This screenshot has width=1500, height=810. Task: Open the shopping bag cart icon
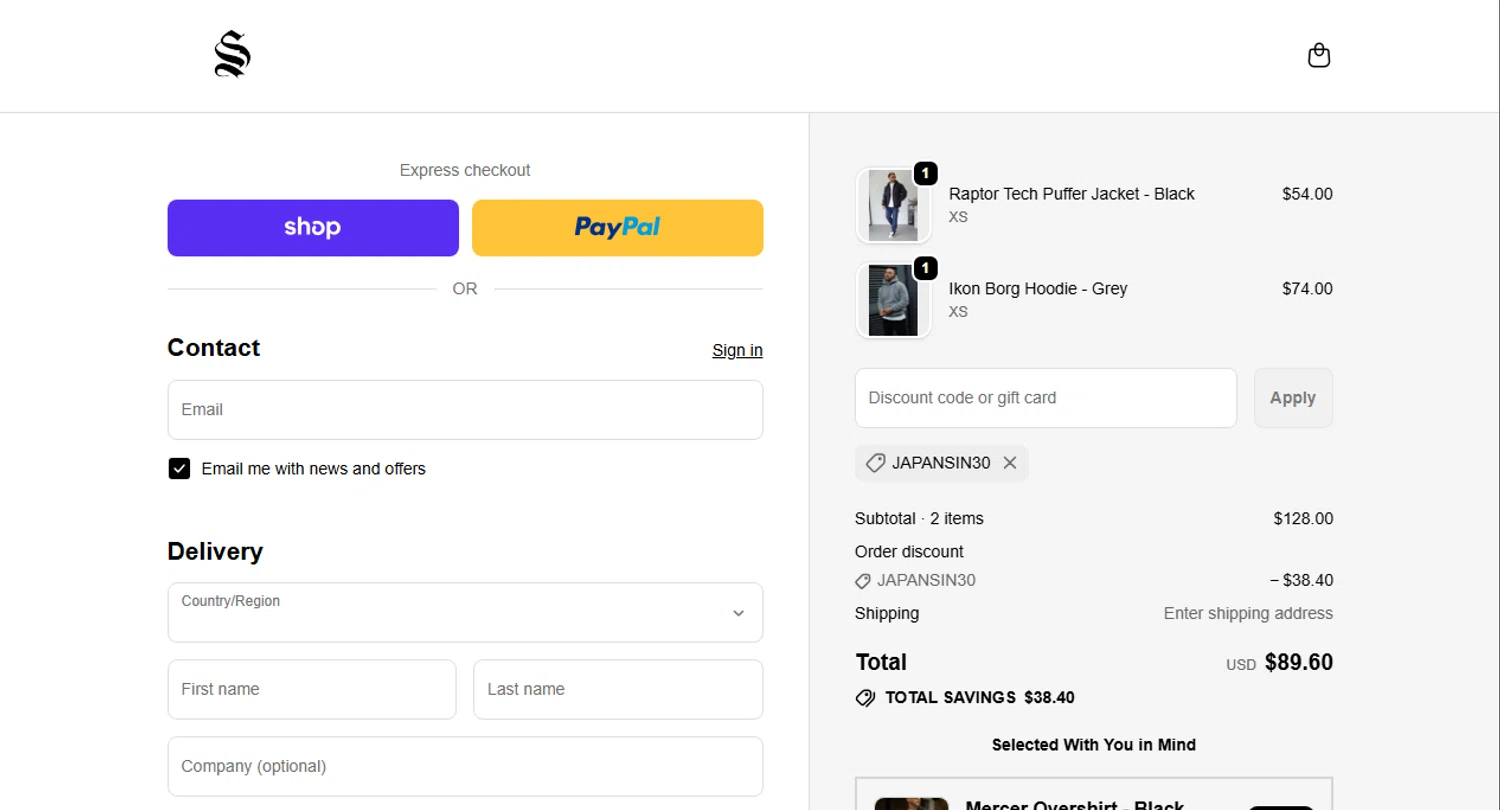click(x=1319, y=55)
